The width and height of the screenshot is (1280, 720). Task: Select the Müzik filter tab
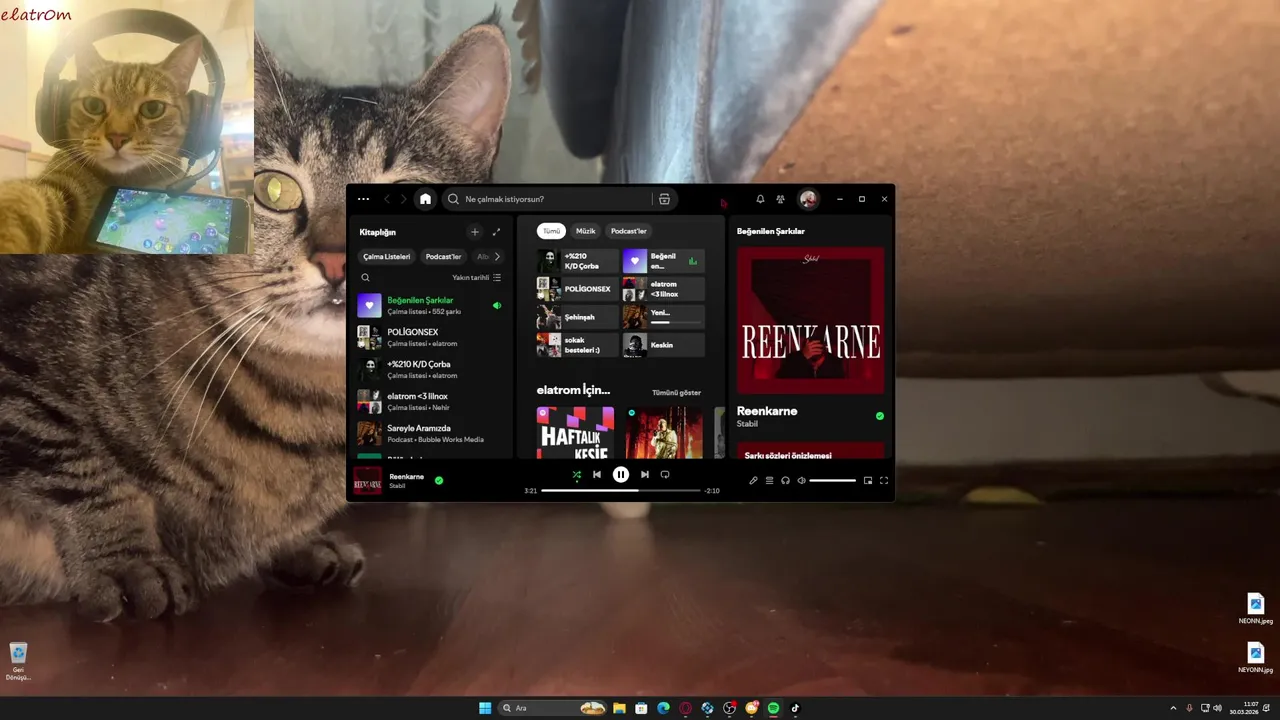(585, 231)
